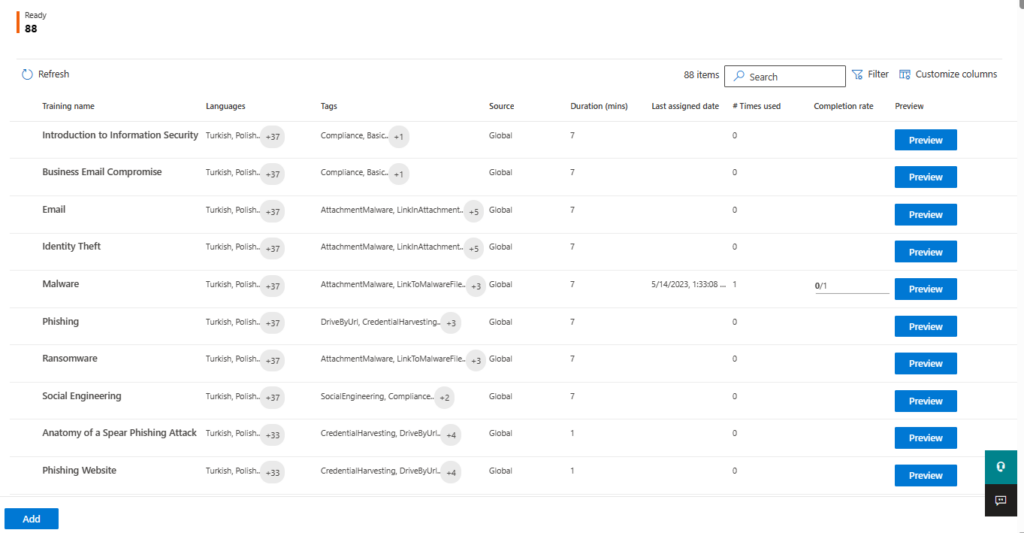The width and height of the screenshot is (1024, 533).
Task: Click the Refresh icon
Action: click(27, 75)
